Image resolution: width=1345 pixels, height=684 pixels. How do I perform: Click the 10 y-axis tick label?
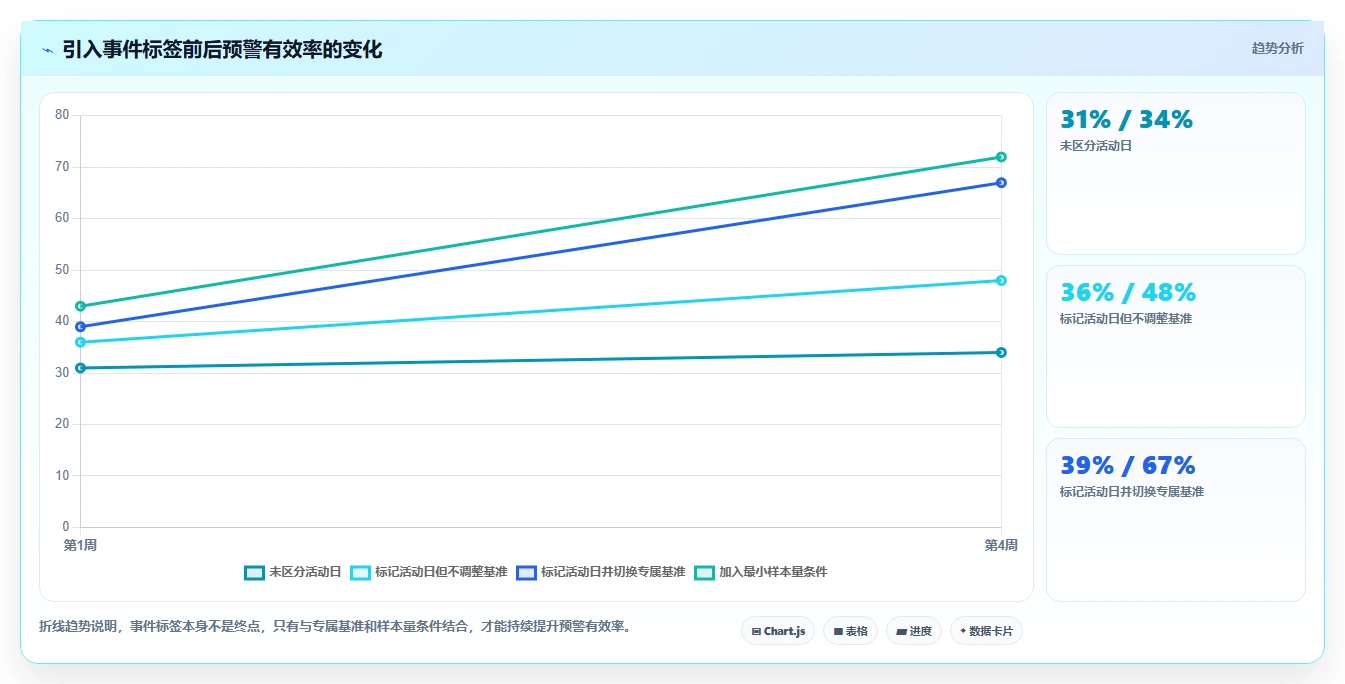click(x=62, y=475)
